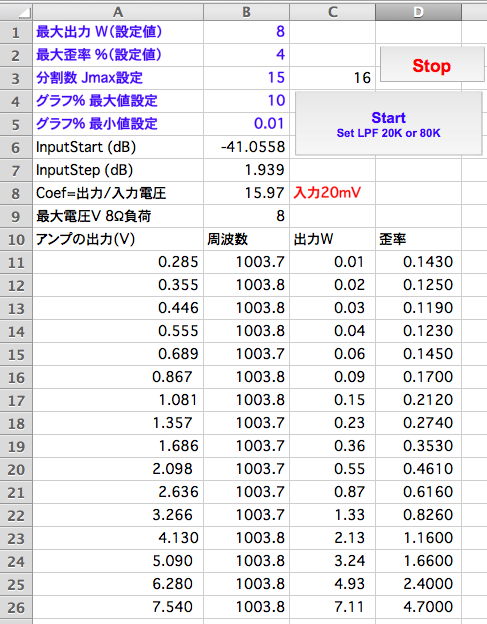Click the Jmax value 15 cell
This screenshot has height=624, width=487.
point(246,78)
